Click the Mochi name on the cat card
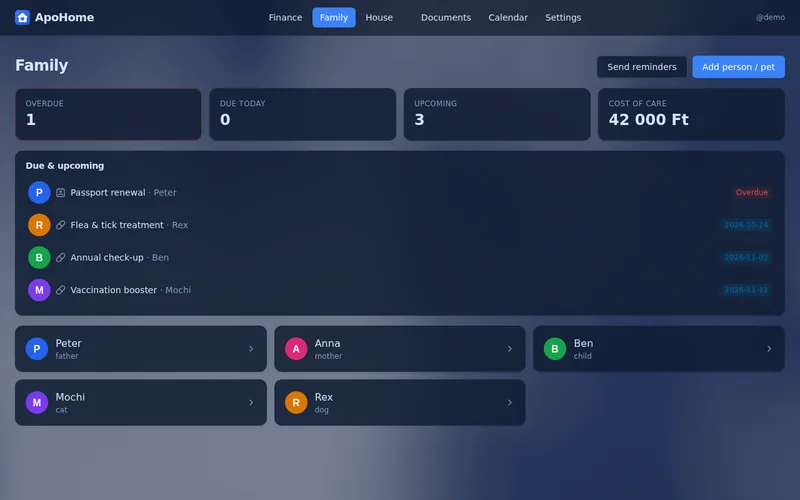800x500 pixels. point(70,397)
